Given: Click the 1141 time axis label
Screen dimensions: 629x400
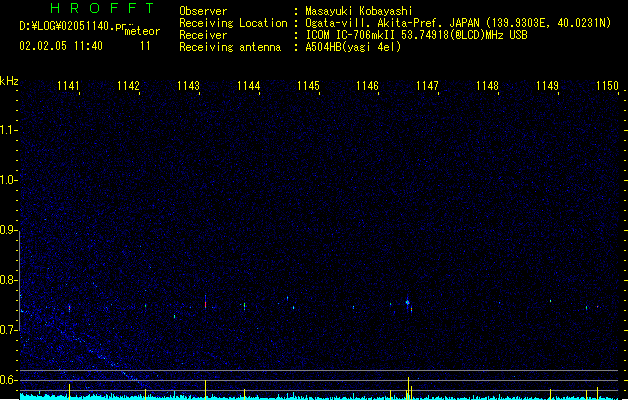Looking at the screenshot, I should [68, 86].
